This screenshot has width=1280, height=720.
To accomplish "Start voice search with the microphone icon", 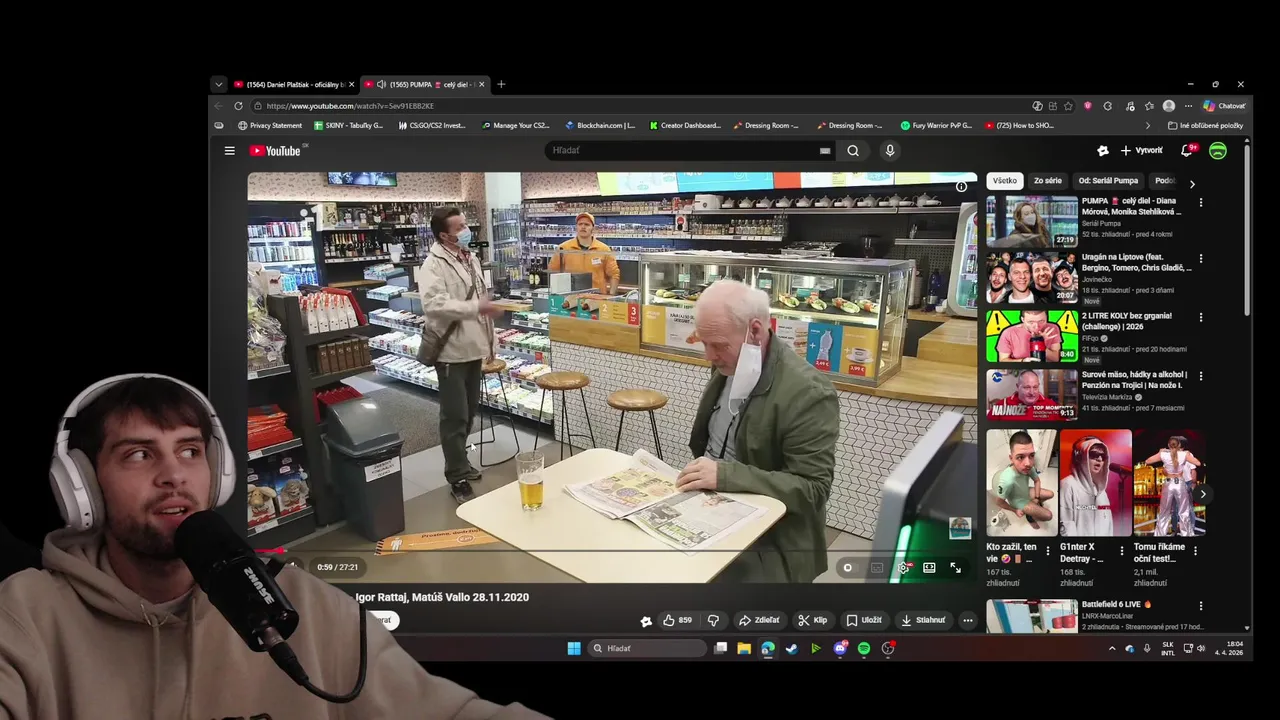I will (890, 151).
